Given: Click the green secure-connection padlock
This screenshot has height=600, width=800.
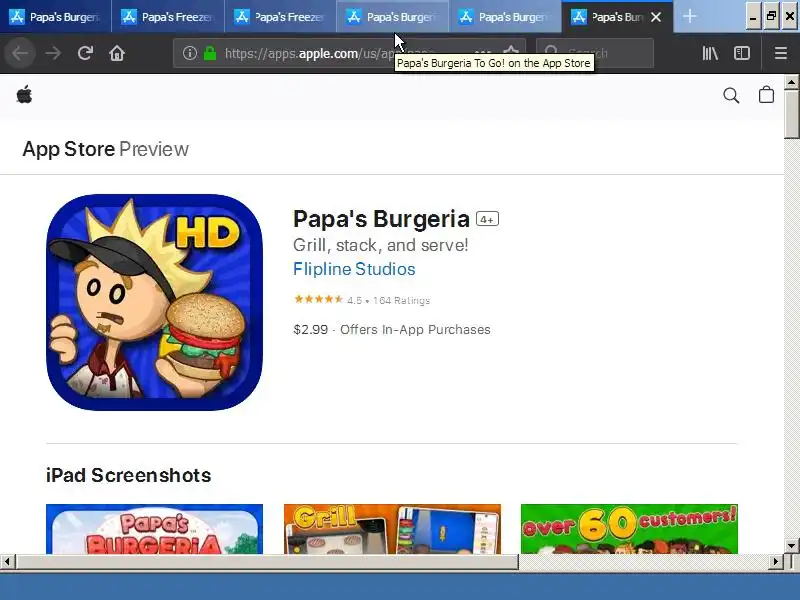Looking at the screenshot, I should coord(210,53).
